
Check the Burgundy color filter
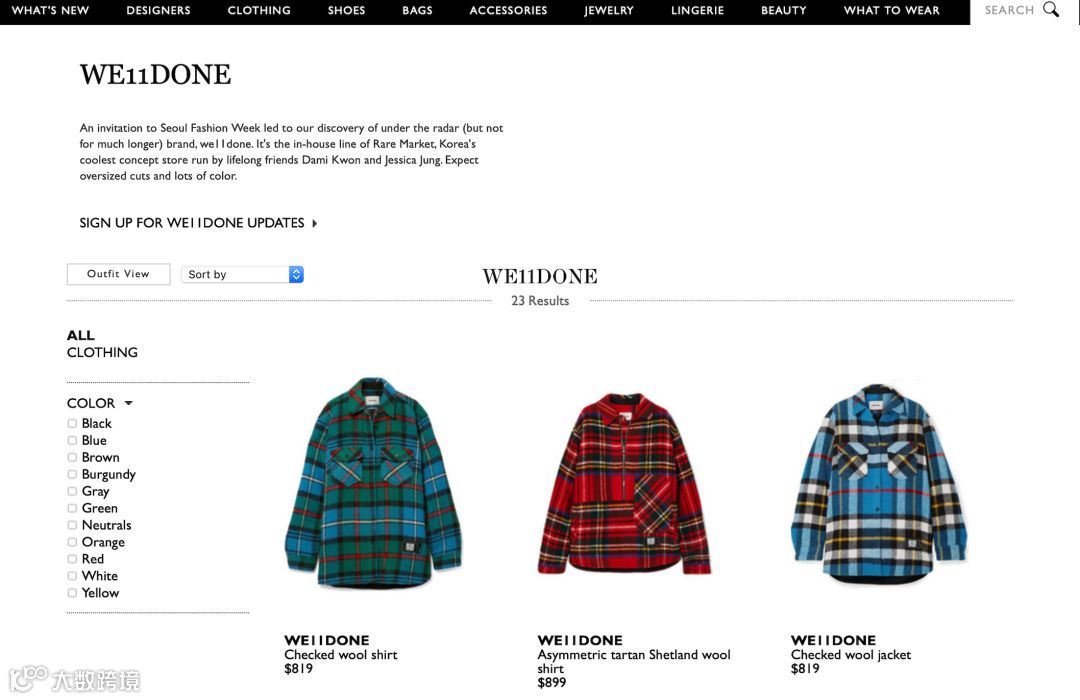coord(72,474)
